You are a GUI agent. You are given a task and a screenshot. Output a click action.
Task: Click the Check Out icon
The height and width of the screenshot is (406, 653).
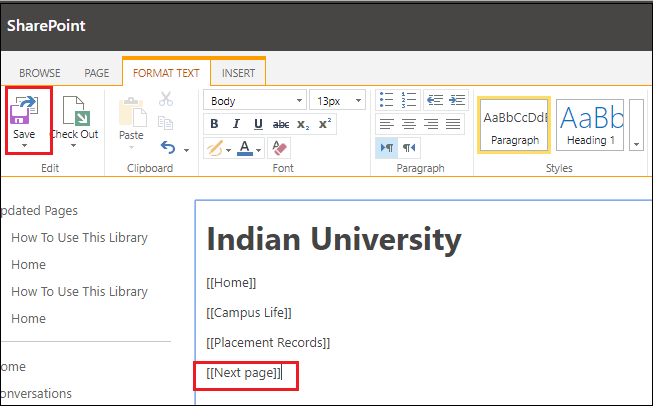75,111
